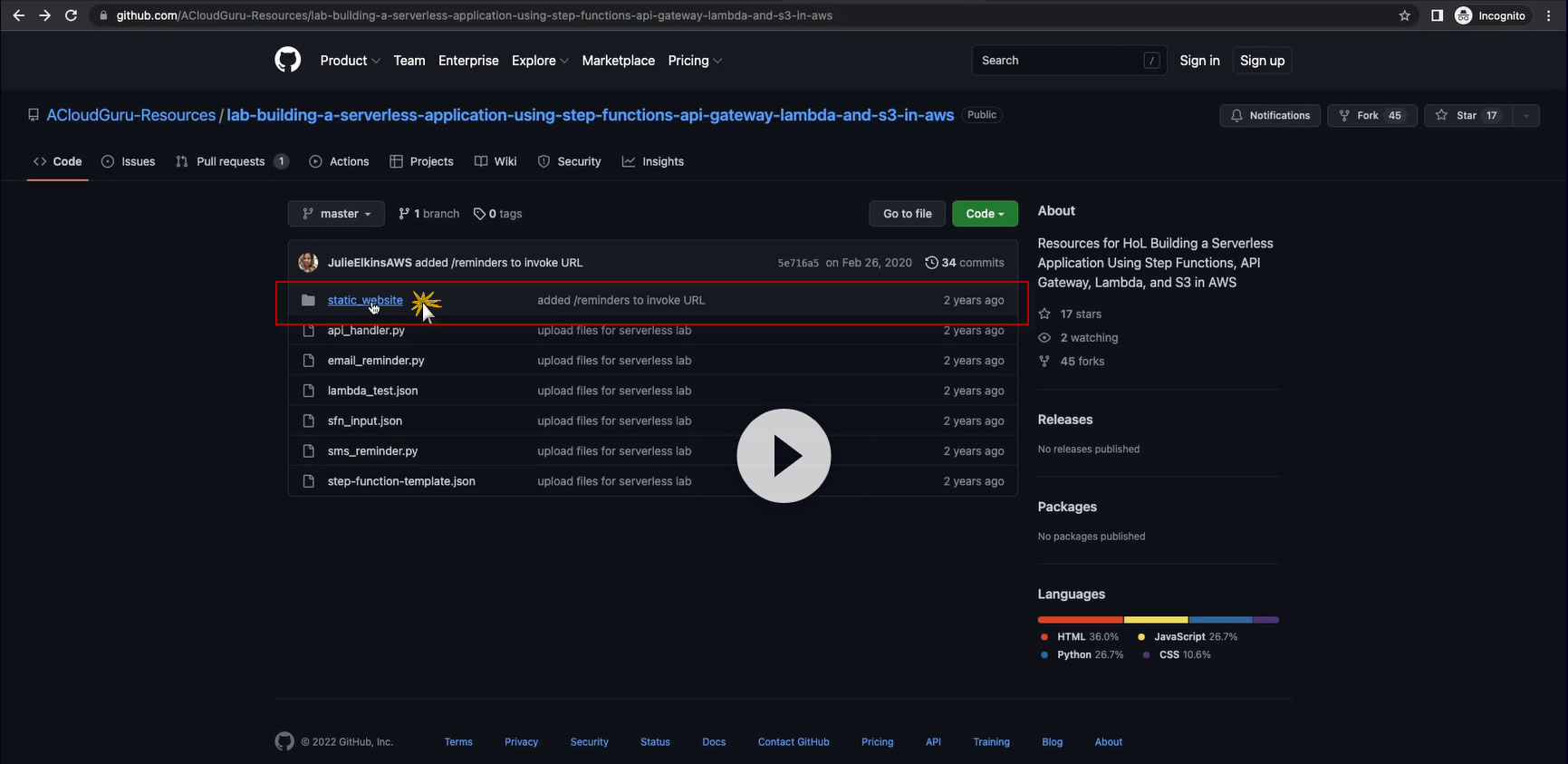Viewport: 1568px width, 764px height.
Task: Open the repository name link
Action: pos(591,115)
